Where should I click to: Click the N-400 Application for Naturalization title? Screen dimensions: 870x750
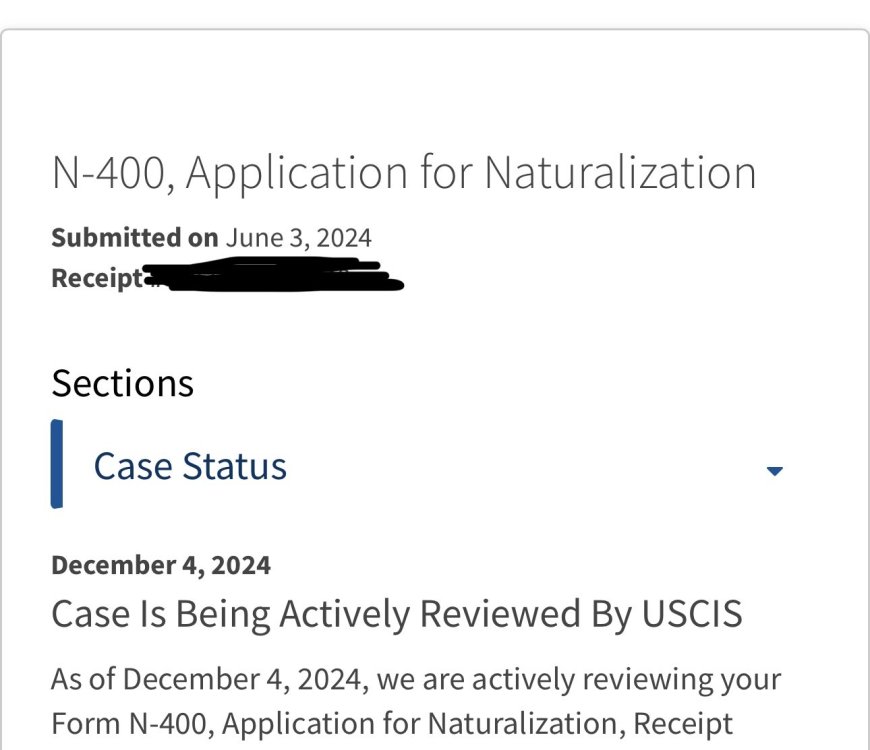coord(403,173)
